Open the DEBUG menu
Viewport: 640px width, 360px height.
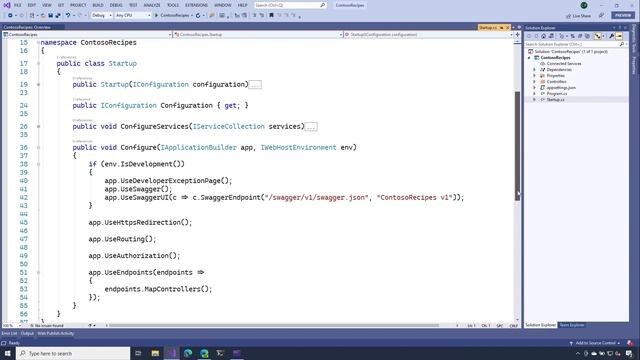tap(116, 5)
